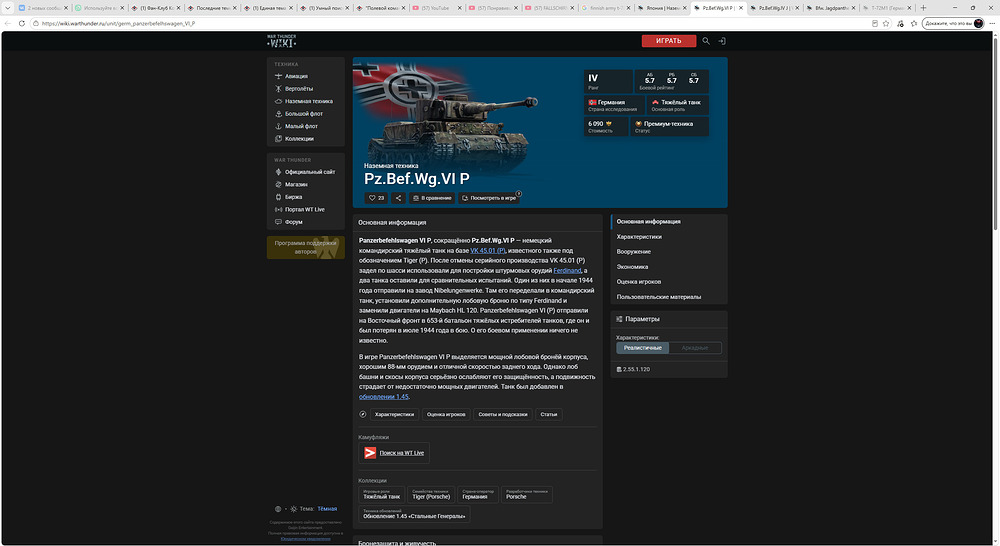Switch to the finnish army browser tab
The image size is (1000, 546).
click(606, 8)
